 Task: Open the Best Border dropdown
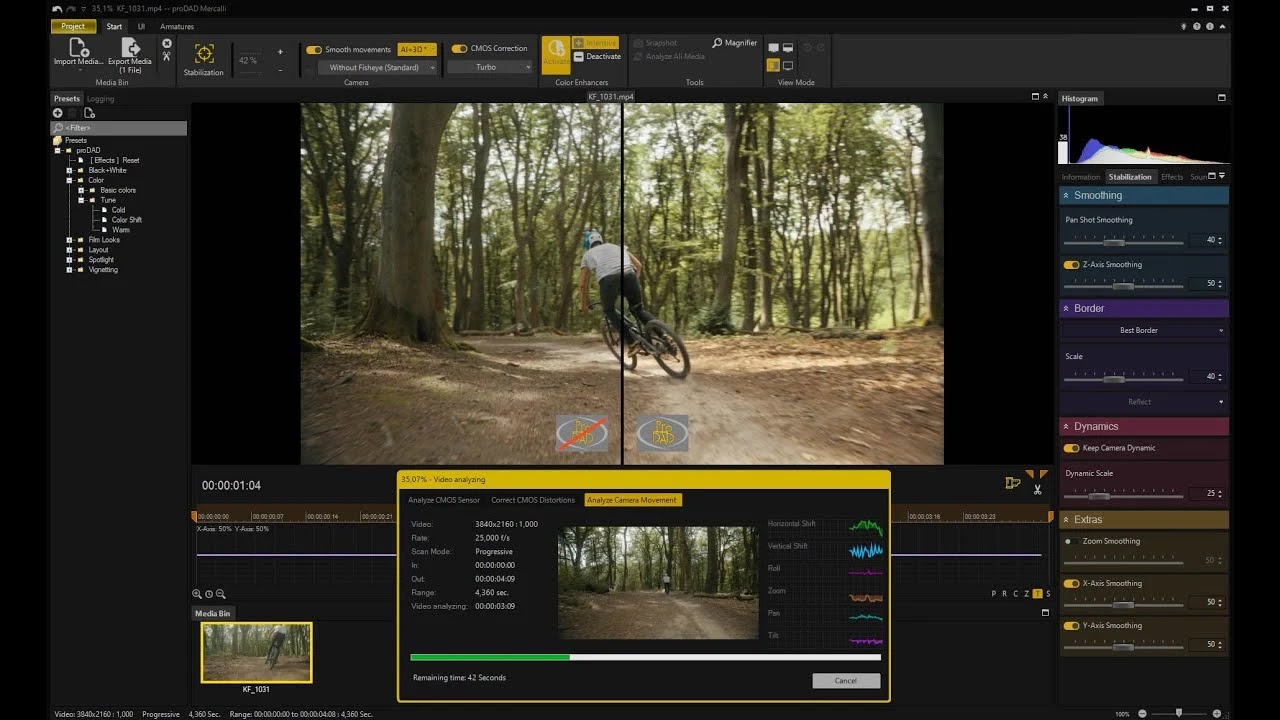click(1143, 330)
